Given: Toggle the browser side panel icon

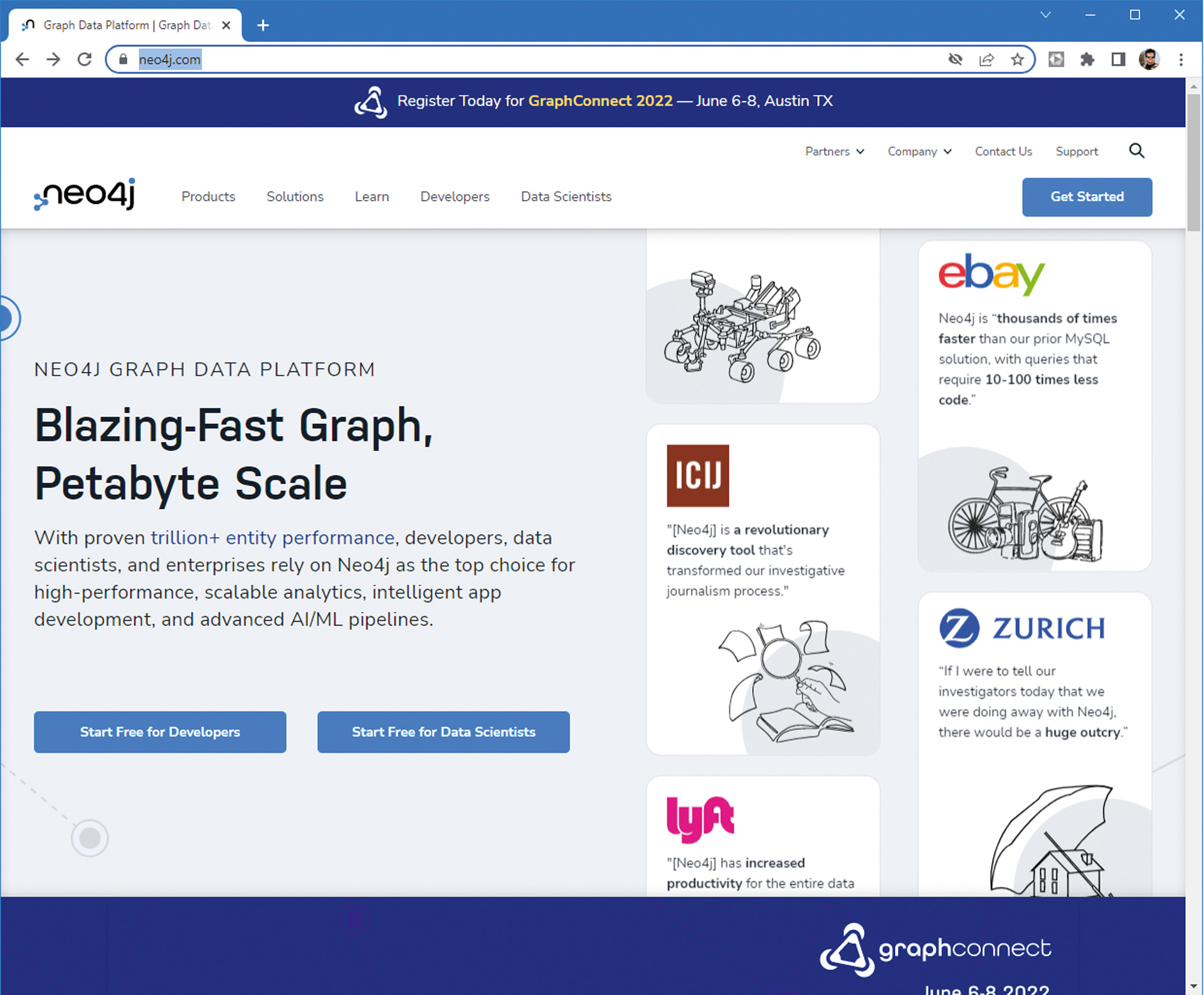Looking at the screenshot, I should (1118, 60).
